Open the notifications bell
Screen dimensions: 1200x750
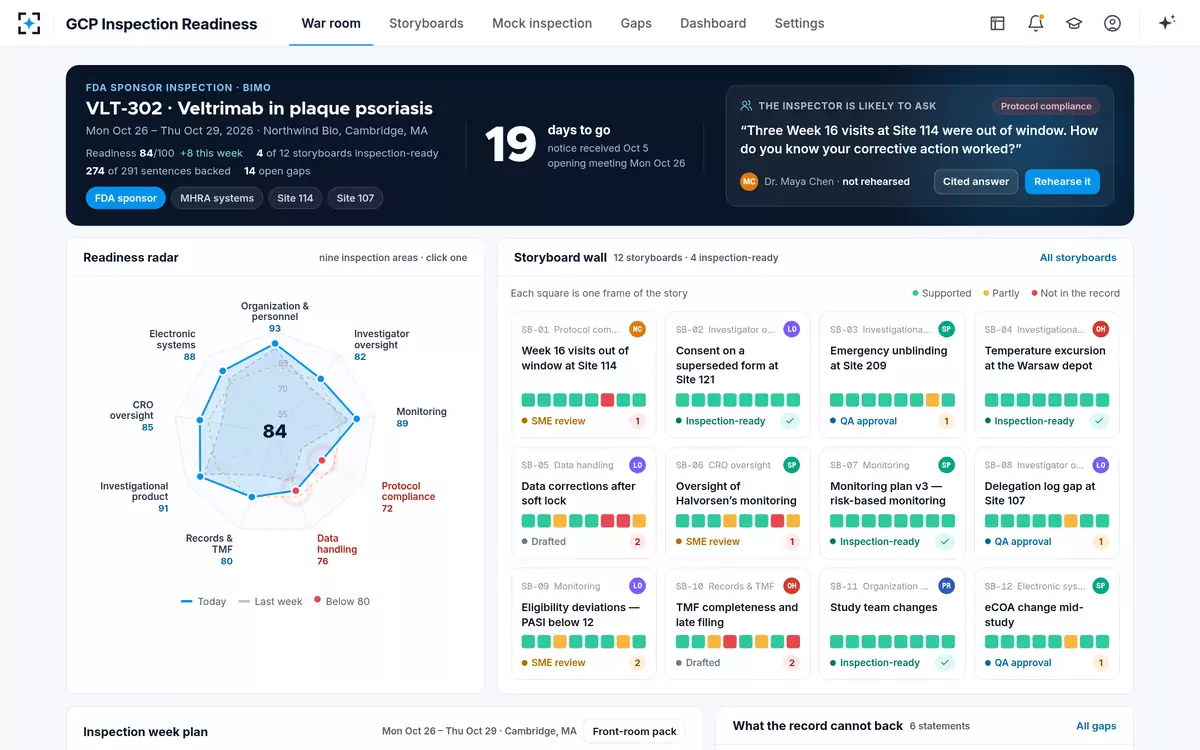coord(1036,23)
